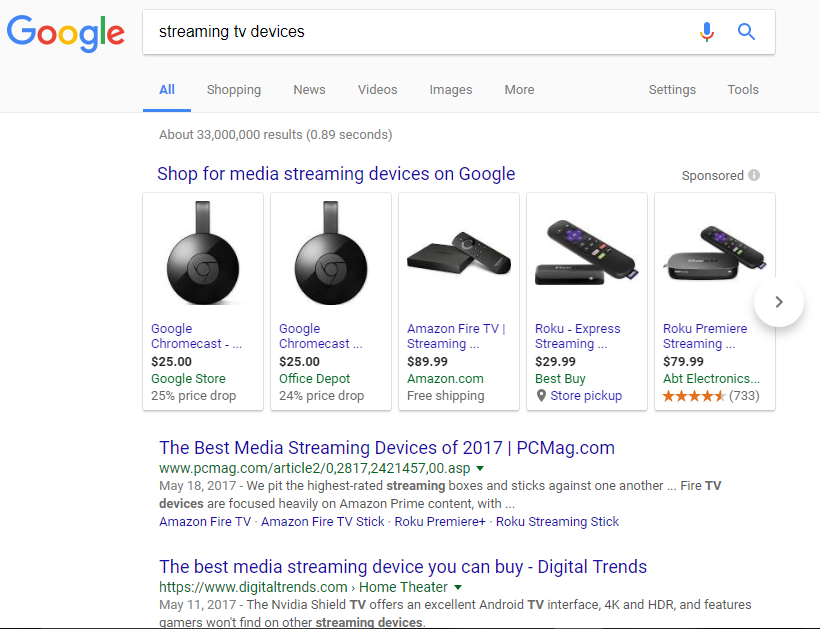
Task: Open The Best Media Streaming Devices PCMag link
Action: 387,448
